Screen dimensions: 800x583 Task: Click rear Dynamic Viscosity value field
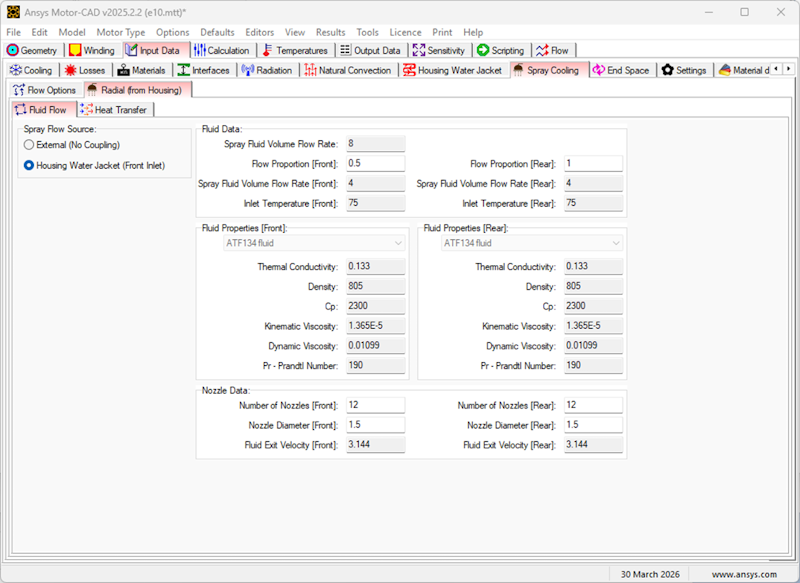[x=593, y=346]
